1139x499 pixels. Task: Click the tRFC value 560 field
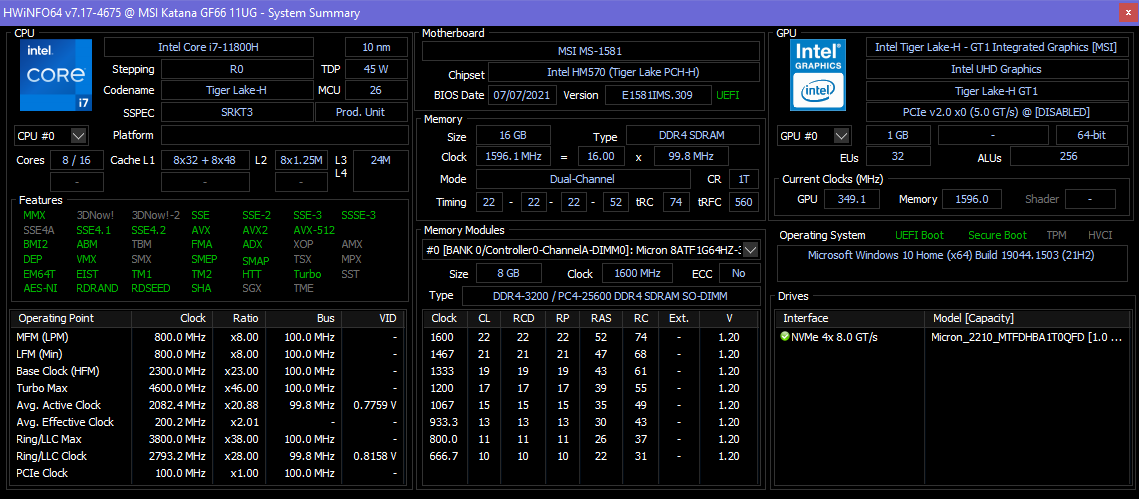click(744, 202)
